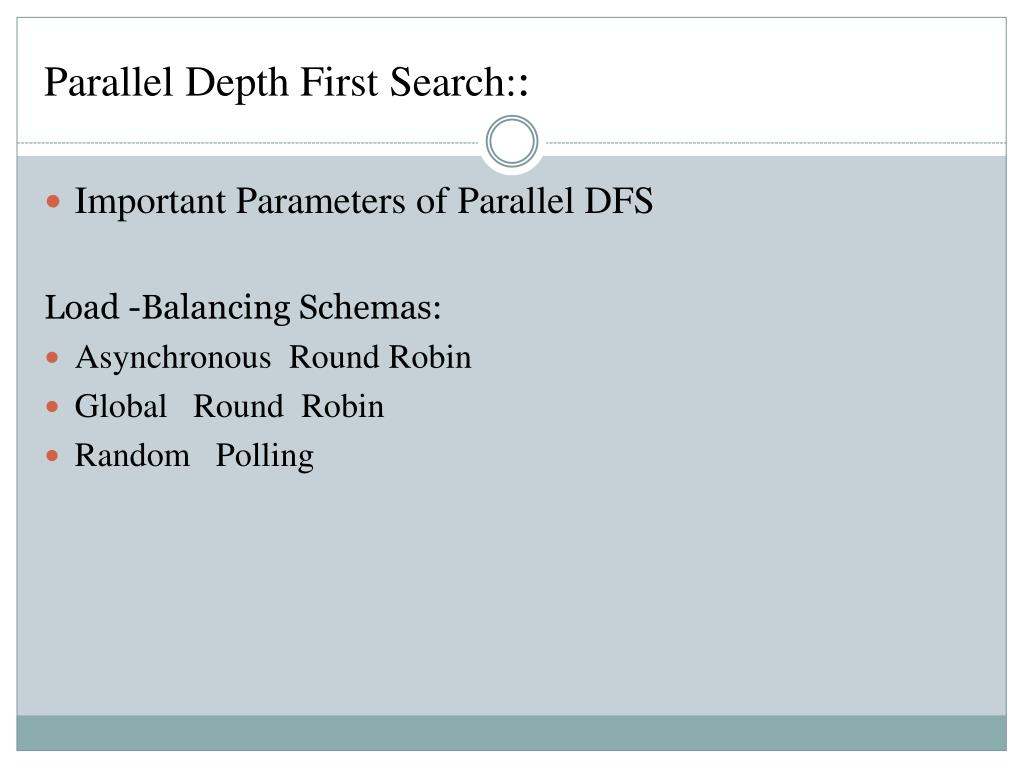Click the word DFS in first bullet
This screenshot has width=1024, height=768.
[x=618, y=201]
